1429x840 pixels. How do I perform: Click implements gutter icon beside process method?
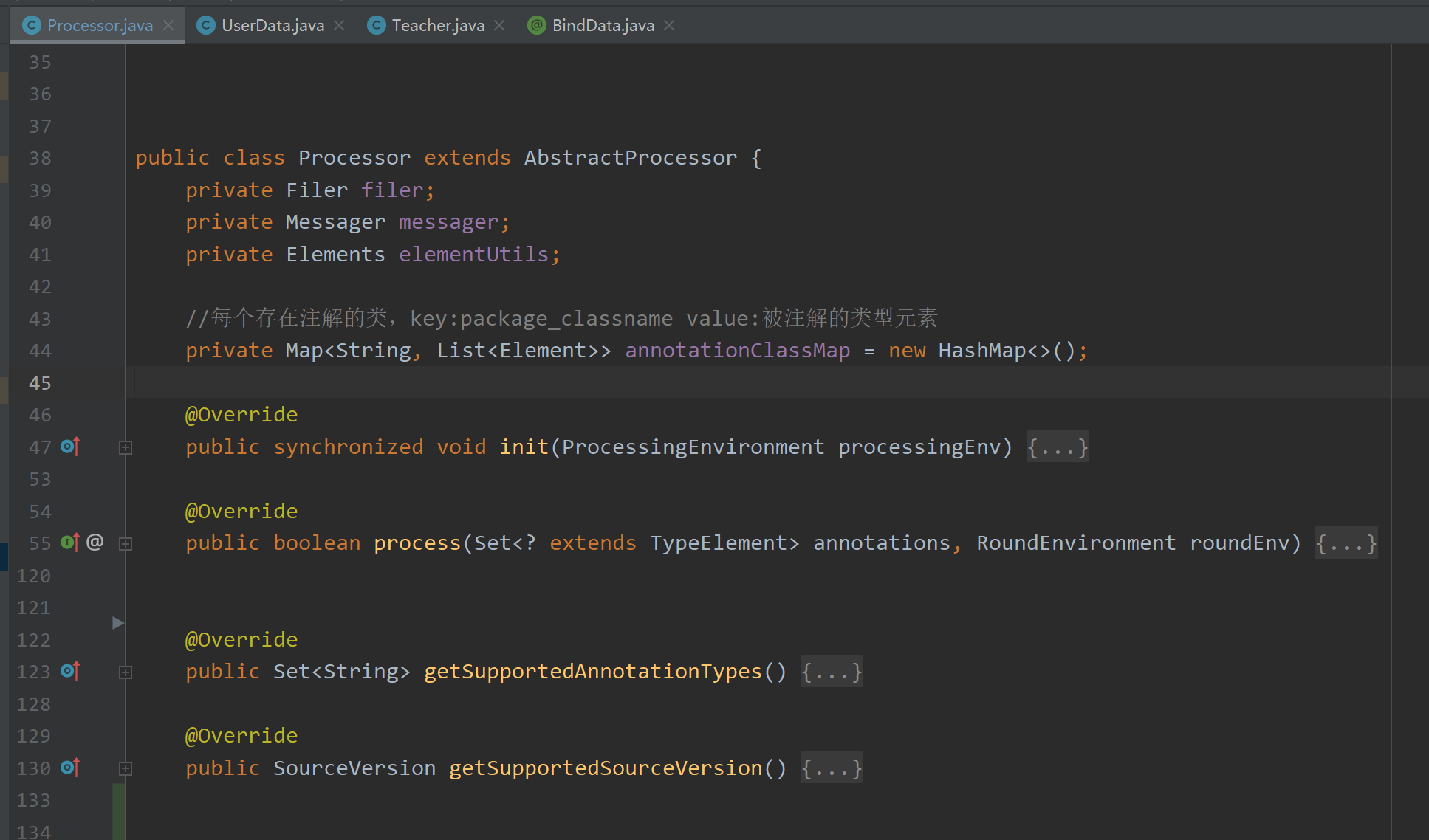tap(70, 543)
